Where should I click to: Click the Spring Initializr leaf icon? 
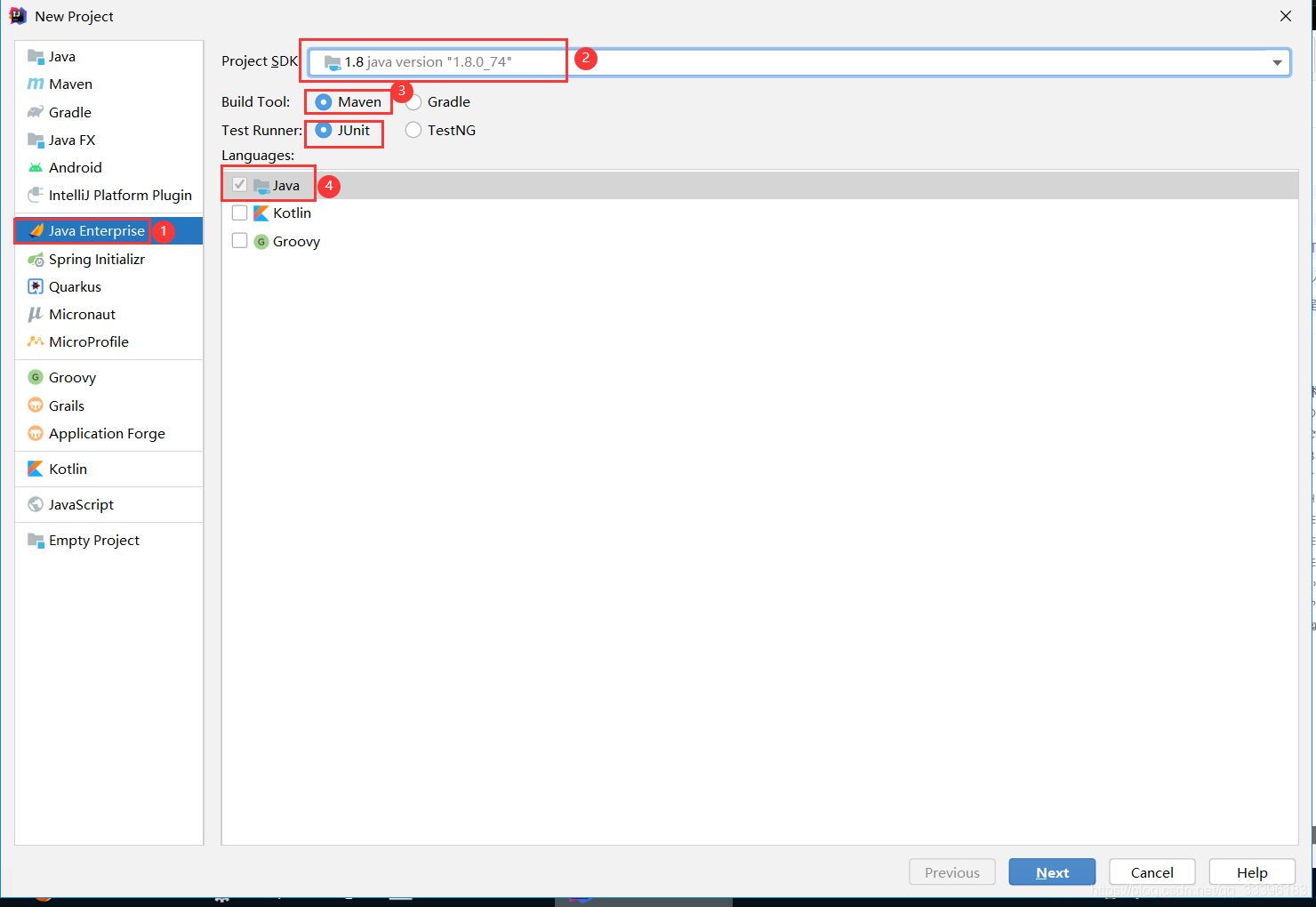36,260
